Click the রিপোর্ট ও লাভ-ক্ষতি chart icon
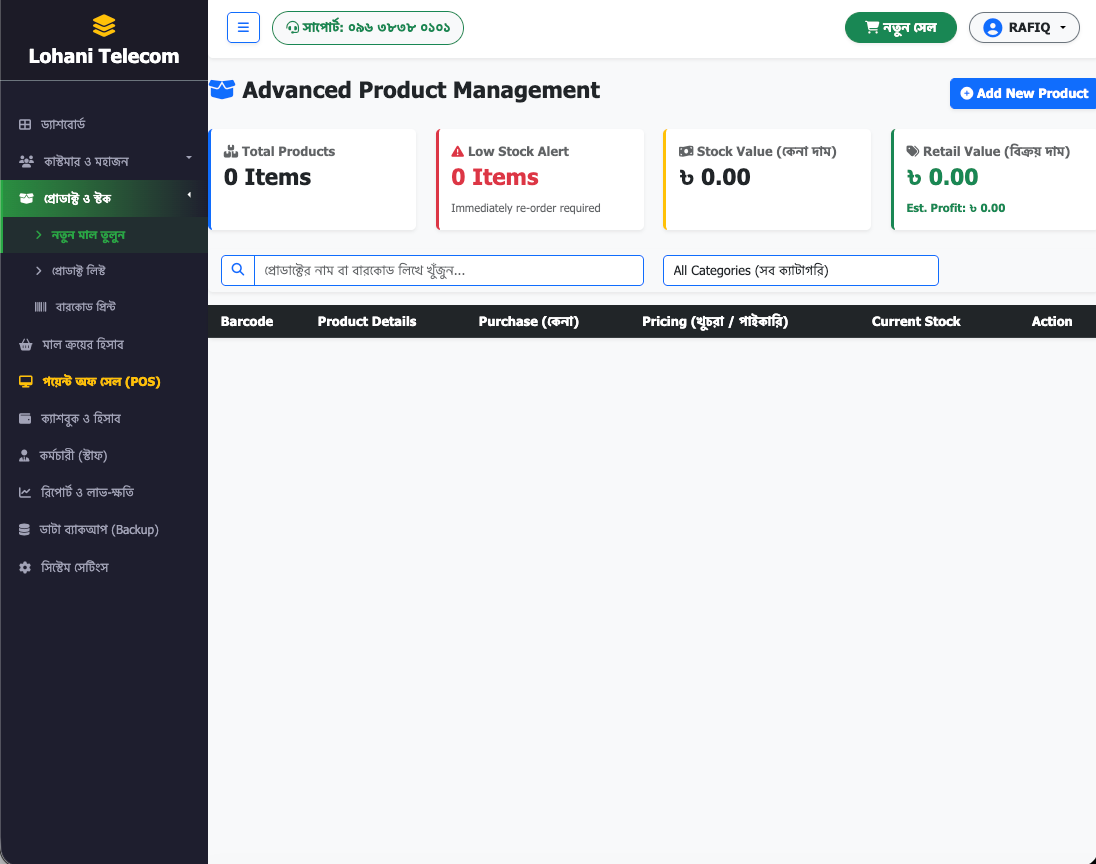 tap(25, 492)
